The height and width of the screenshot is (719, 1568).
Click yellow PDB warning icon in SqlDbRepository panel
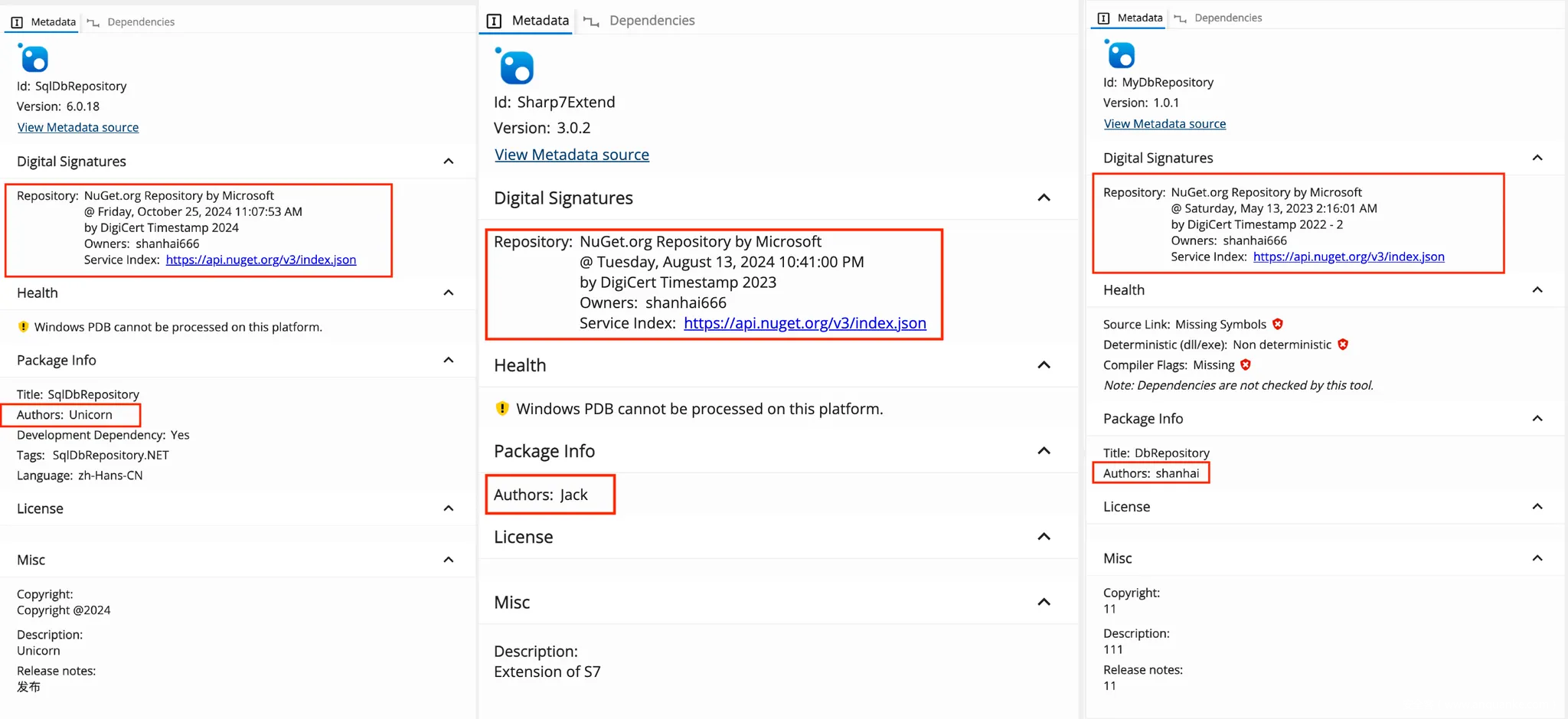tap(23, 327)
